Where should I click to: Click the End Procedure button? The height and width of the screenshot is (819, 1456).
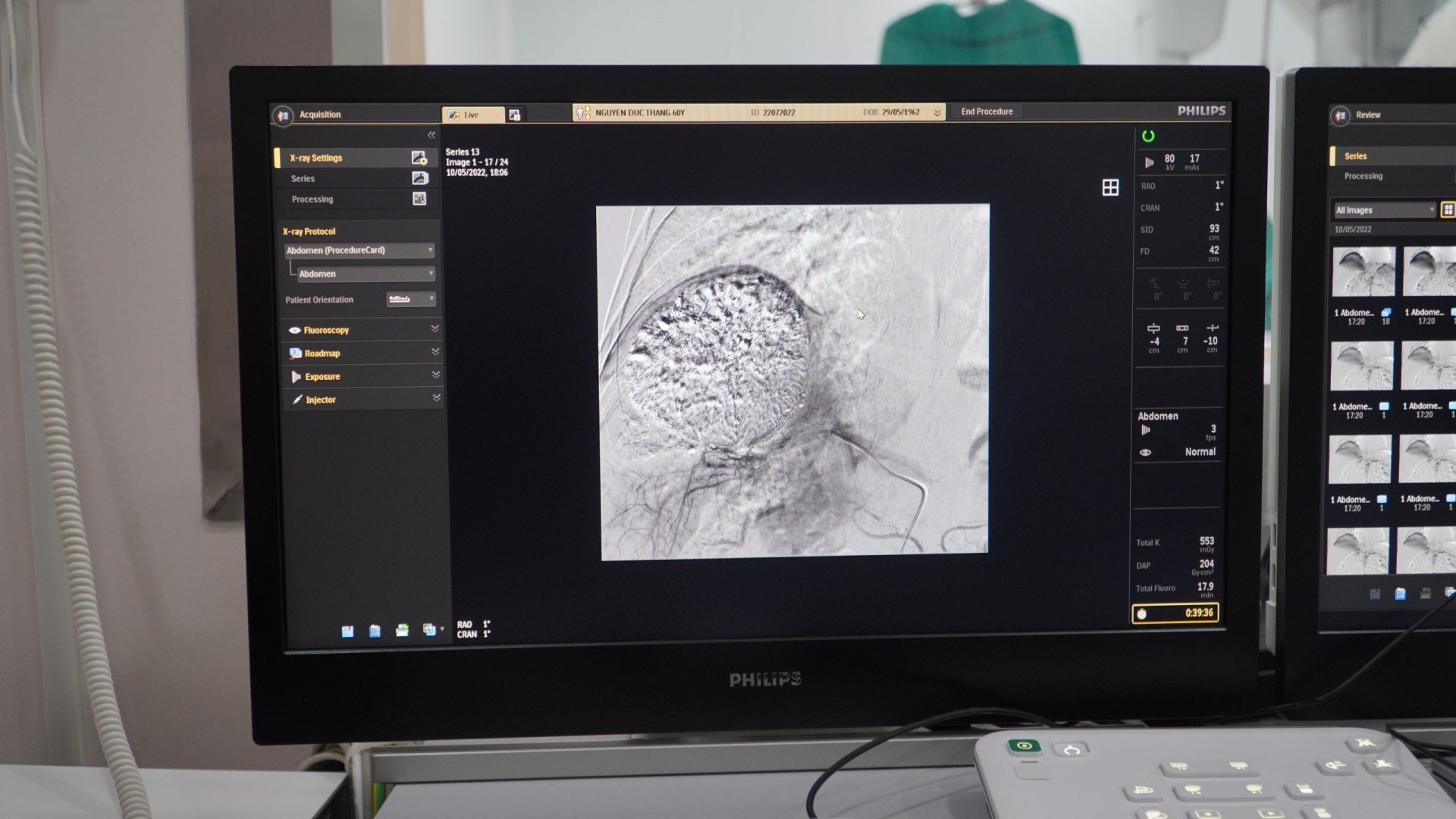(x=987, y=111)
